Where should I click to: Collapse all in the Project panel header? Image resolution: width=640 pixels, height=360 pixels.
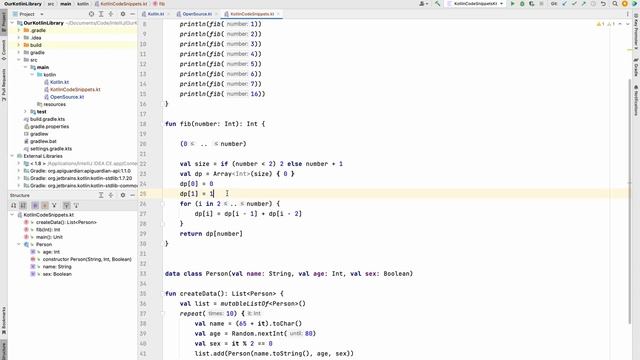[x=111, y=14]
